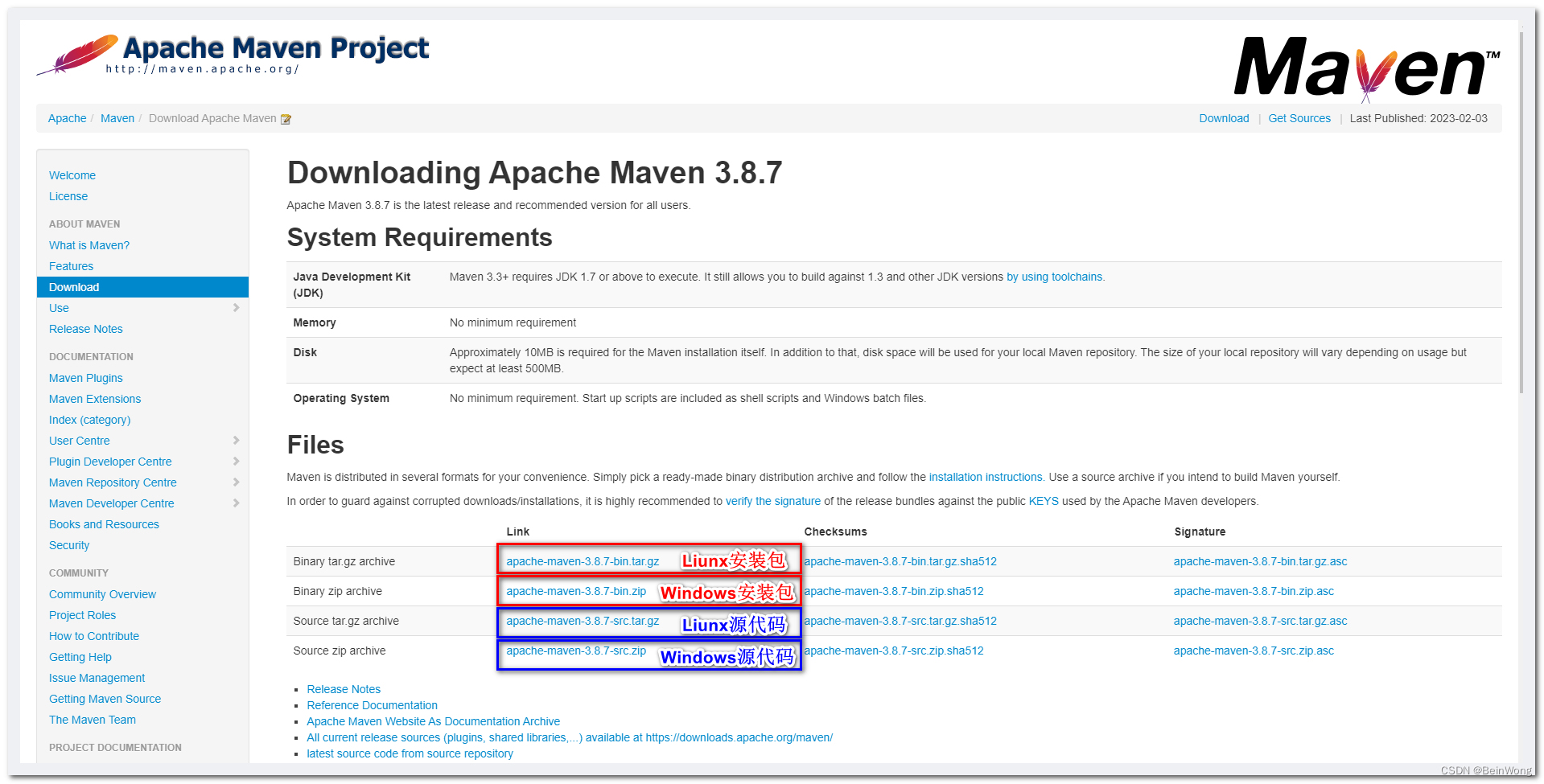Click the Downloading Apache Maven 3.8.7 heading
The width and height of the screenshot is (1544, 784).
click(x=534, y=173)
